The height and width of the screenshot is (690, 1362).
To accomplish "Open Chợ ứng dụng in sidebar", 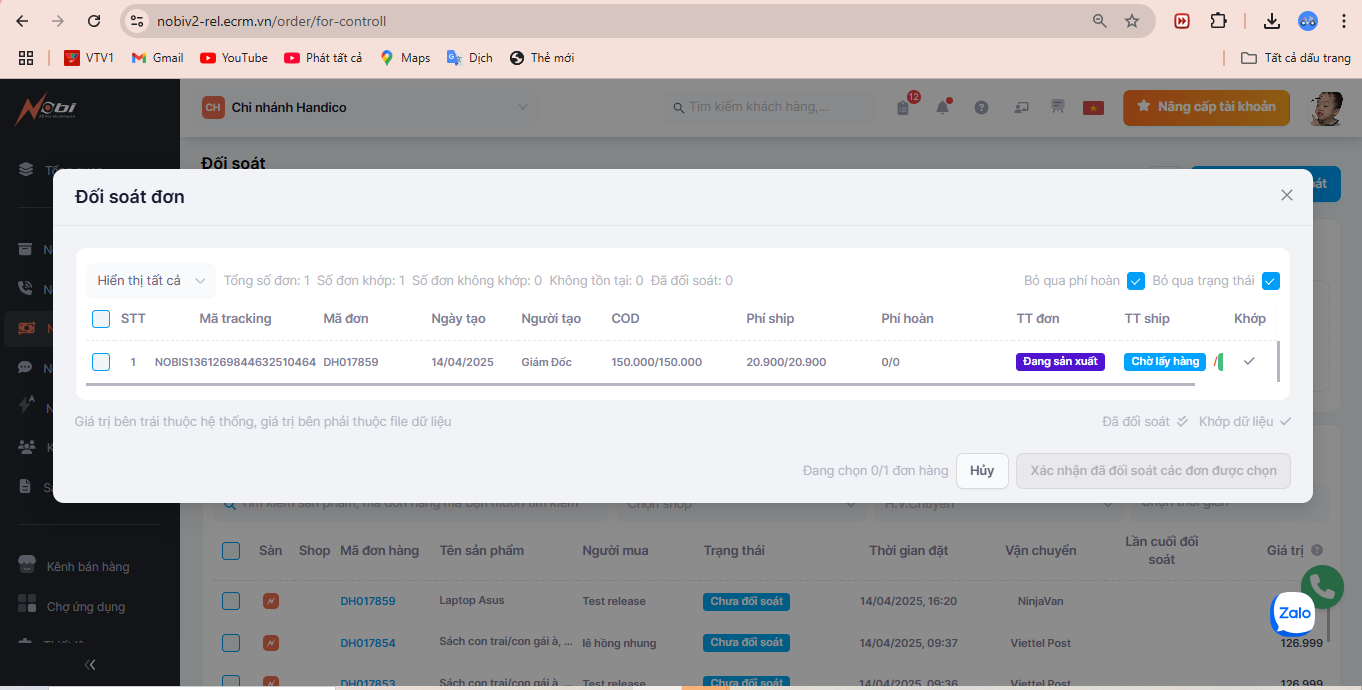I will (x=85, y=607).
